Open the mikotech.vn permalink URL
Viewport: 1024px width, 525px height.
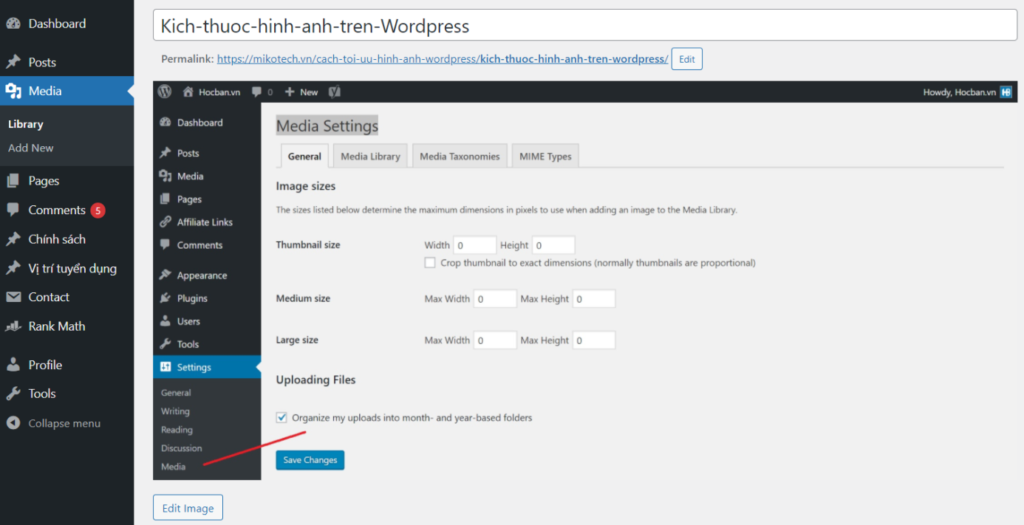pos(442,59)
